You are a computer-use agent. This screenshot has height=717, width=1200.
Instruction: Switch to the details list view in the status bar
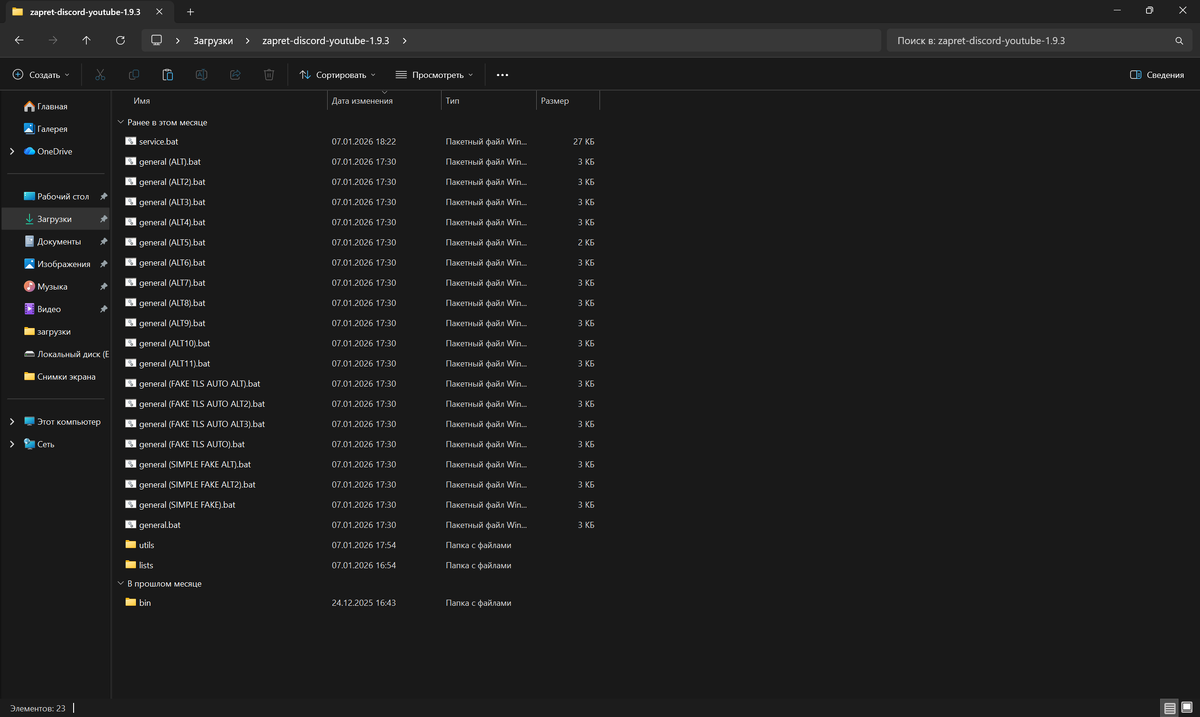tap(1169, 708)
